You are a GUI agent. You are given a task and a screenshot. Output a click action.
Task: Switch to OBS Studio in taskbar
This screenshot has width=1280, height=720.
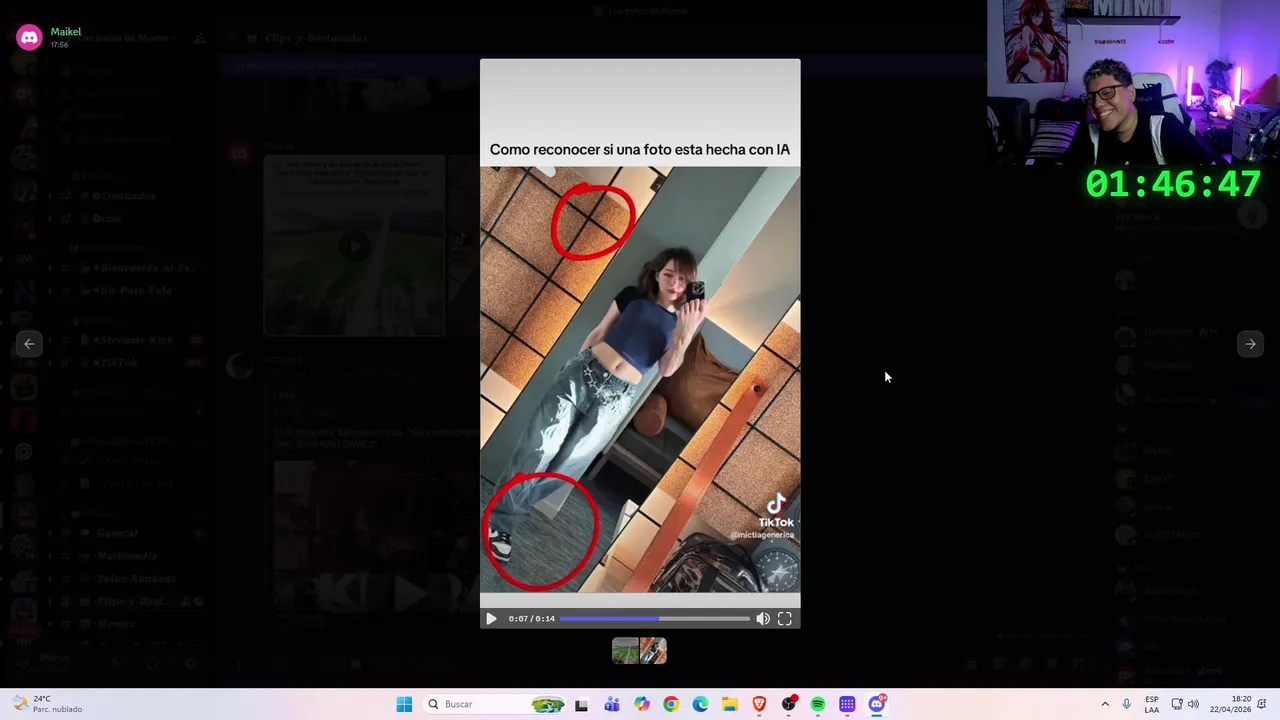pyautogui.click(x=789, y=704)
